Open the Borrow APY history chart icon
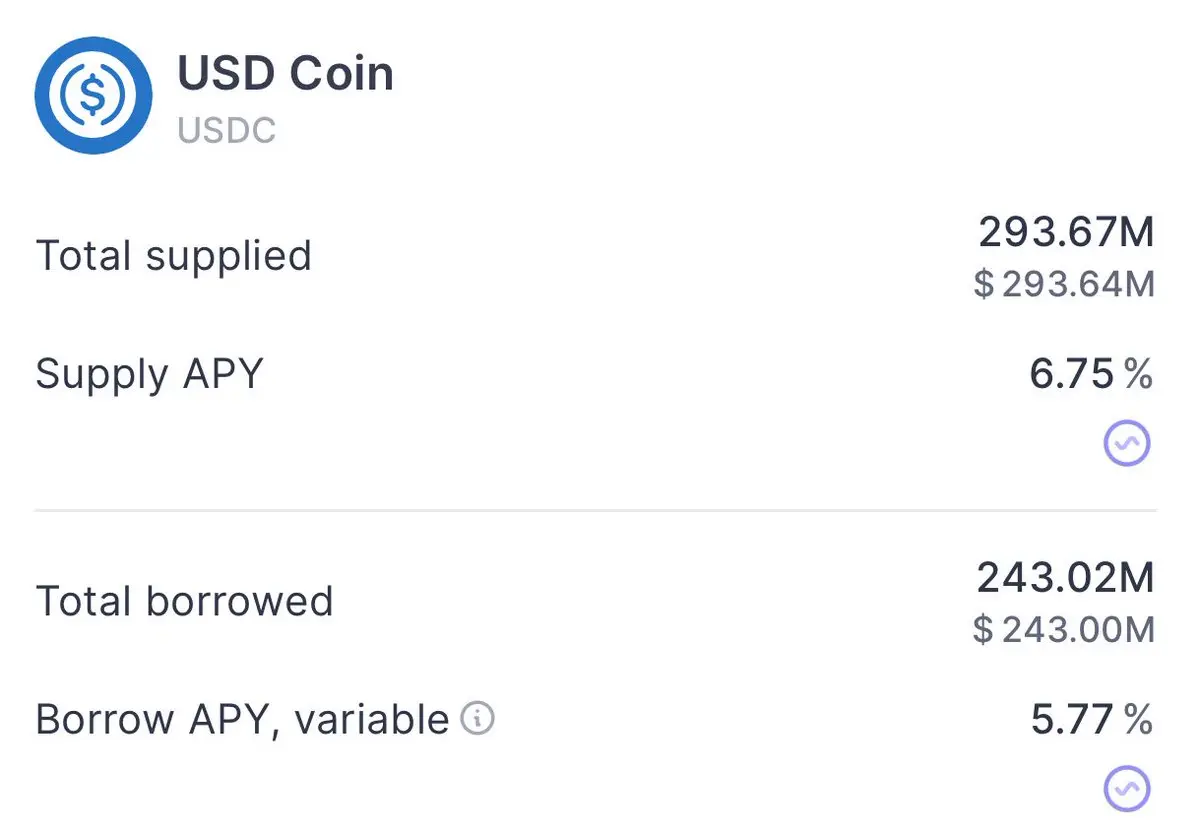 (1126, 789)
